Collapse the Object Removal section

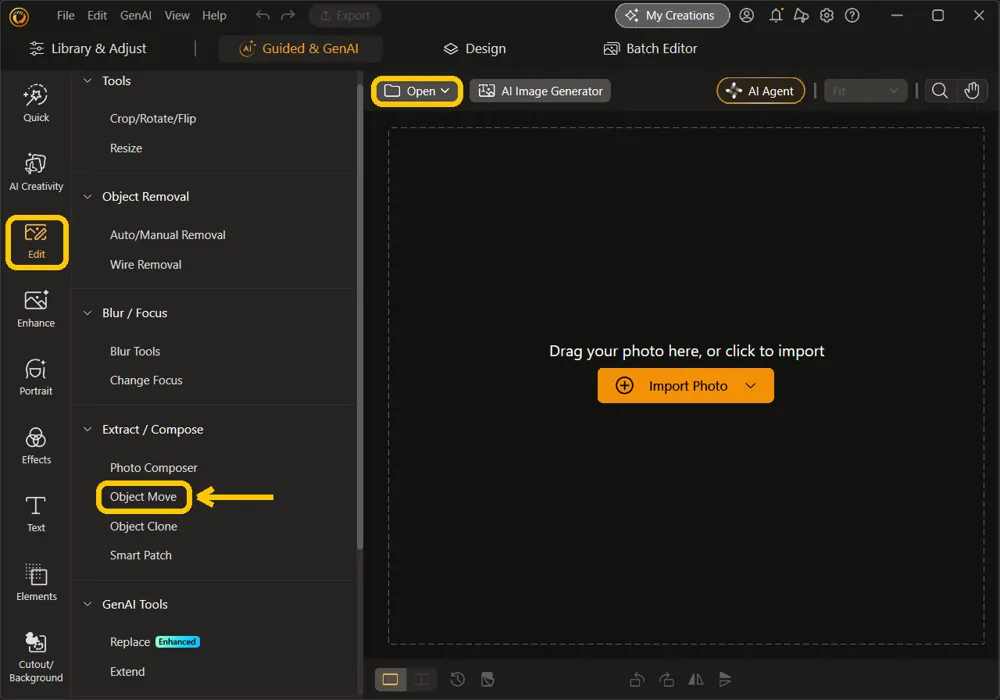[x=88, y=196]
